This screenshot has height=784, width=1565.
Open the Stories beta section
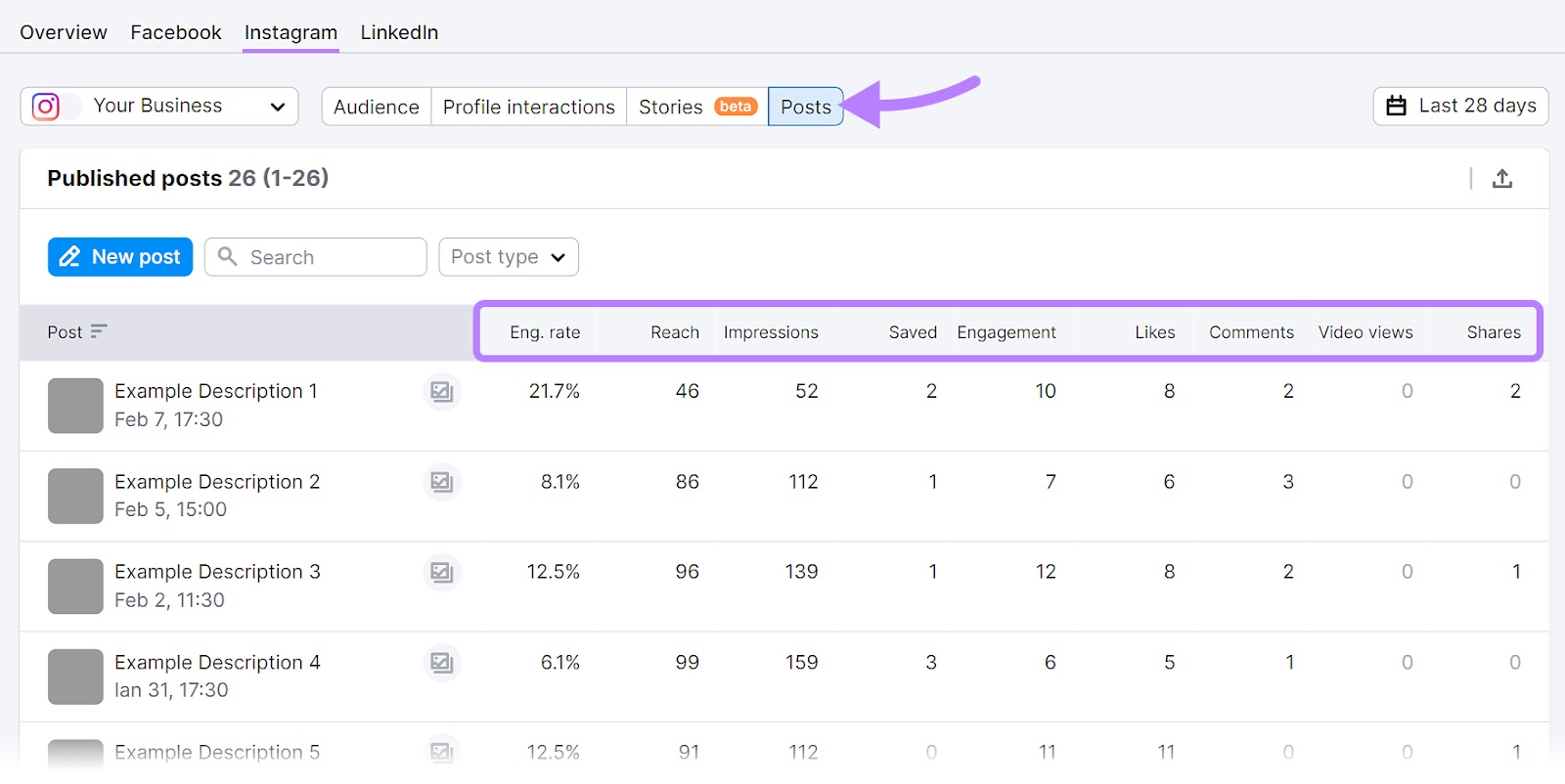(696, 108)
